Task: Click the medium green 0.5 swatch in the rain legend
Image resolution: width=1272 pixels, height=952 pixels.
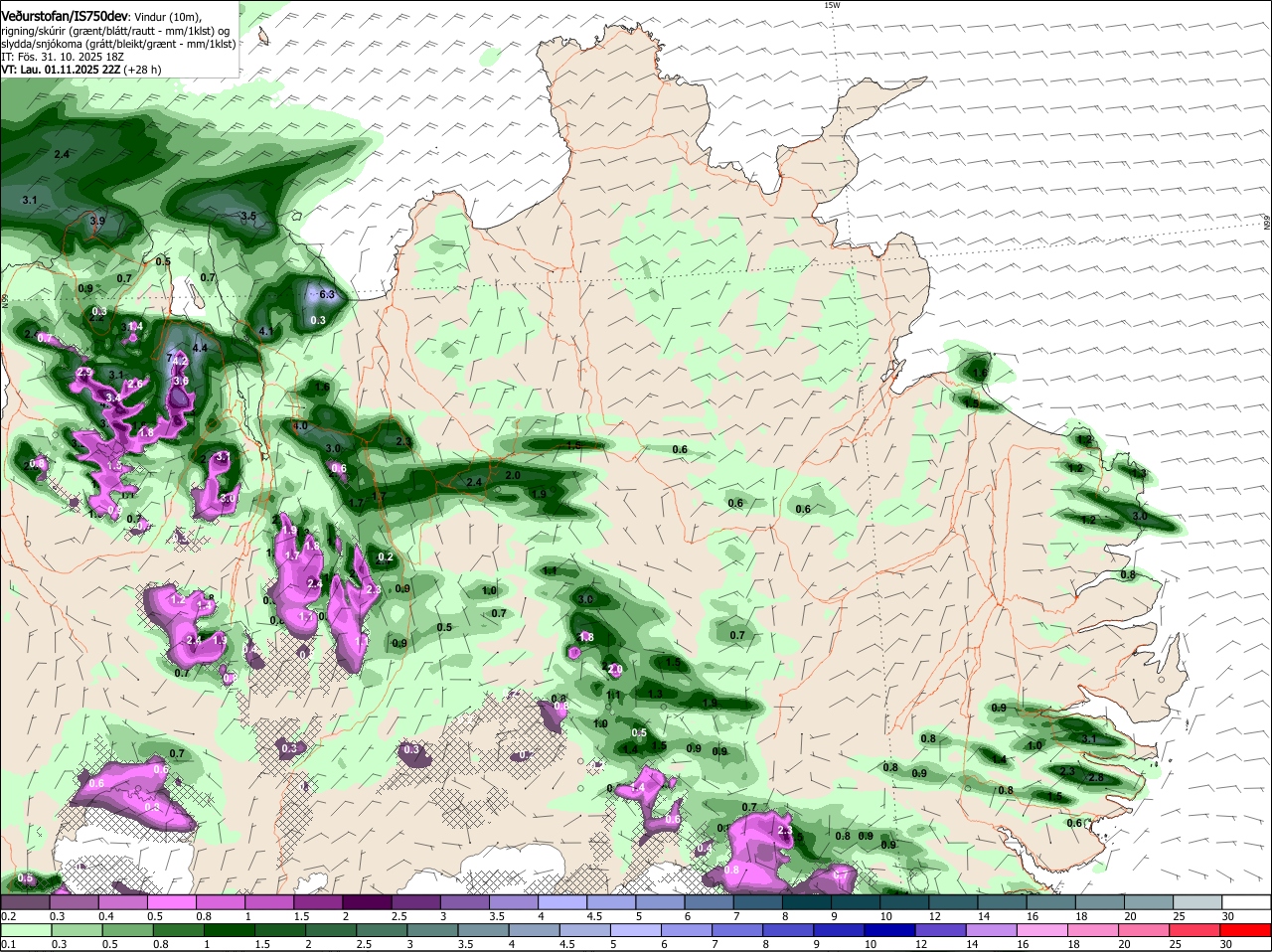Action: coord(128,930)
